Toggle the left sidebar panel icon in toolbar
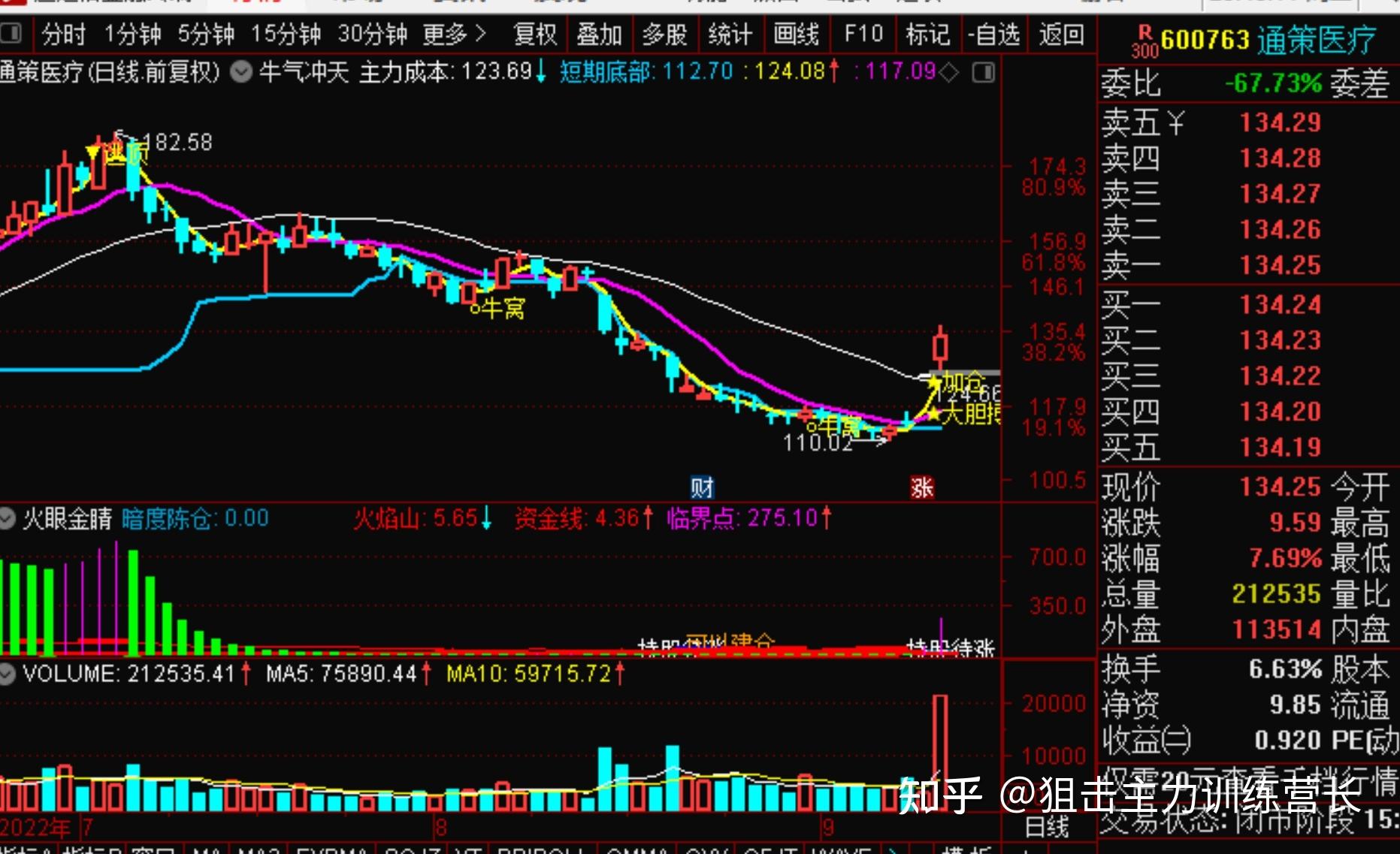1400x854 pixels. pyautogui.click(x=11, y=34)
